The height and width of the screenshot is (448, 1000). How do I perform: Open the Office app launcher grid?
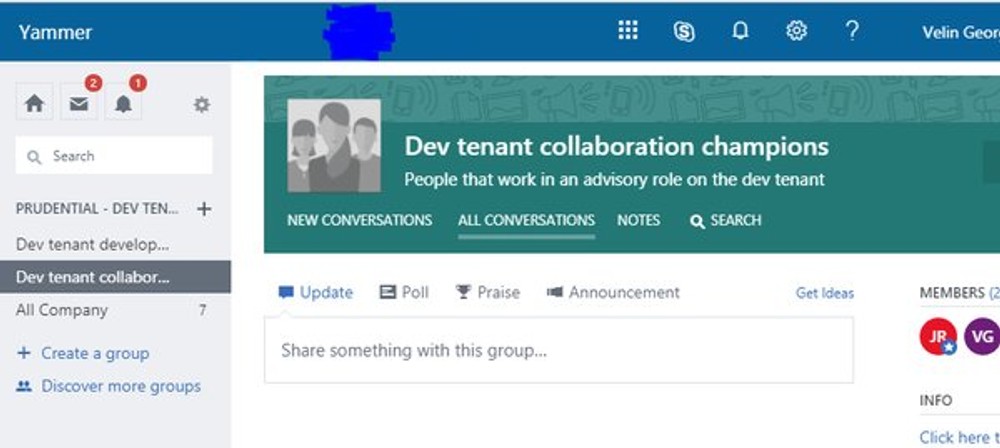pos(628,30)
